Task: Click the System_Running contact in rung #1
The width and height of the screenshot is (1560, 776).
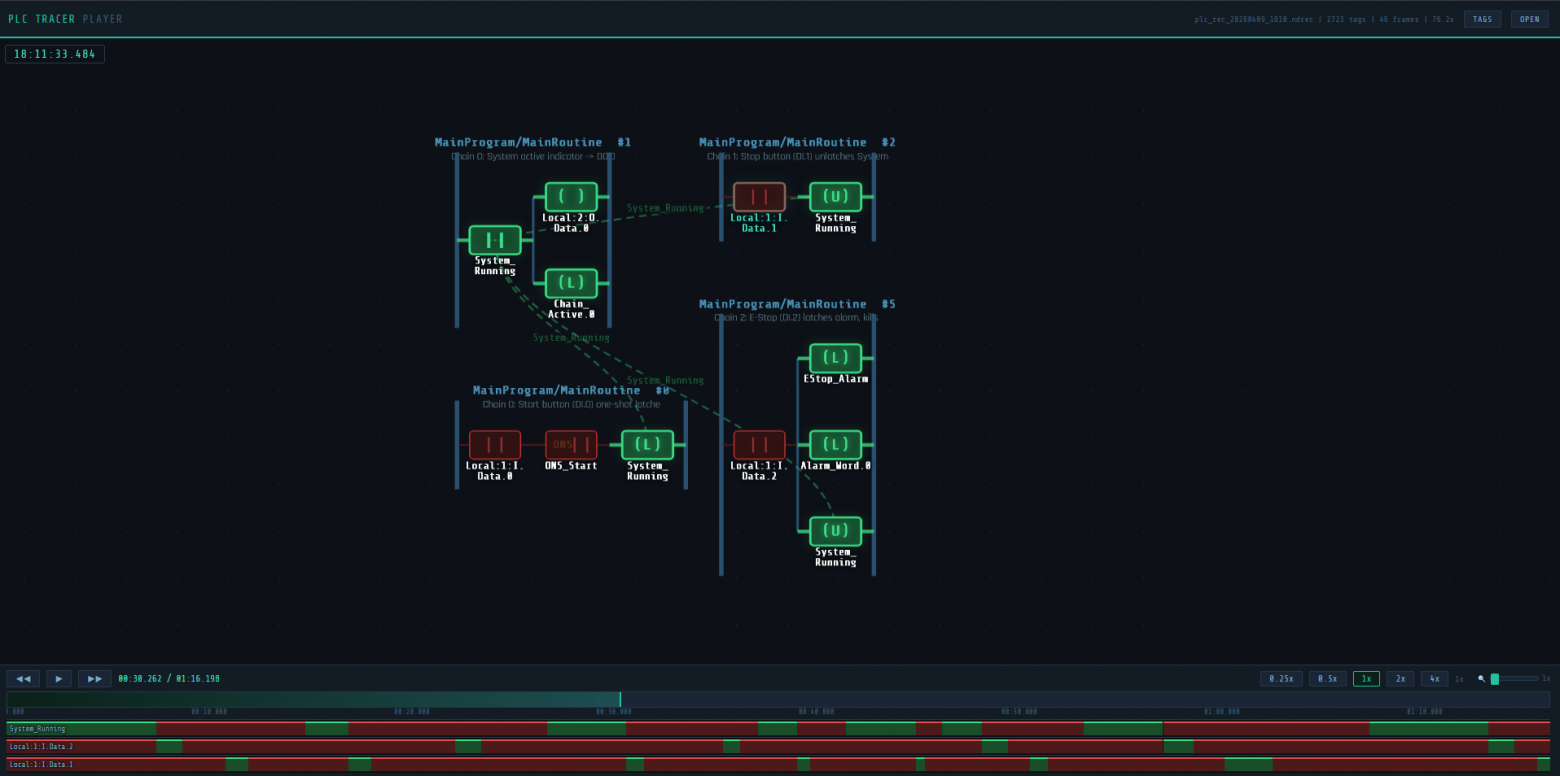Action: 495,240
